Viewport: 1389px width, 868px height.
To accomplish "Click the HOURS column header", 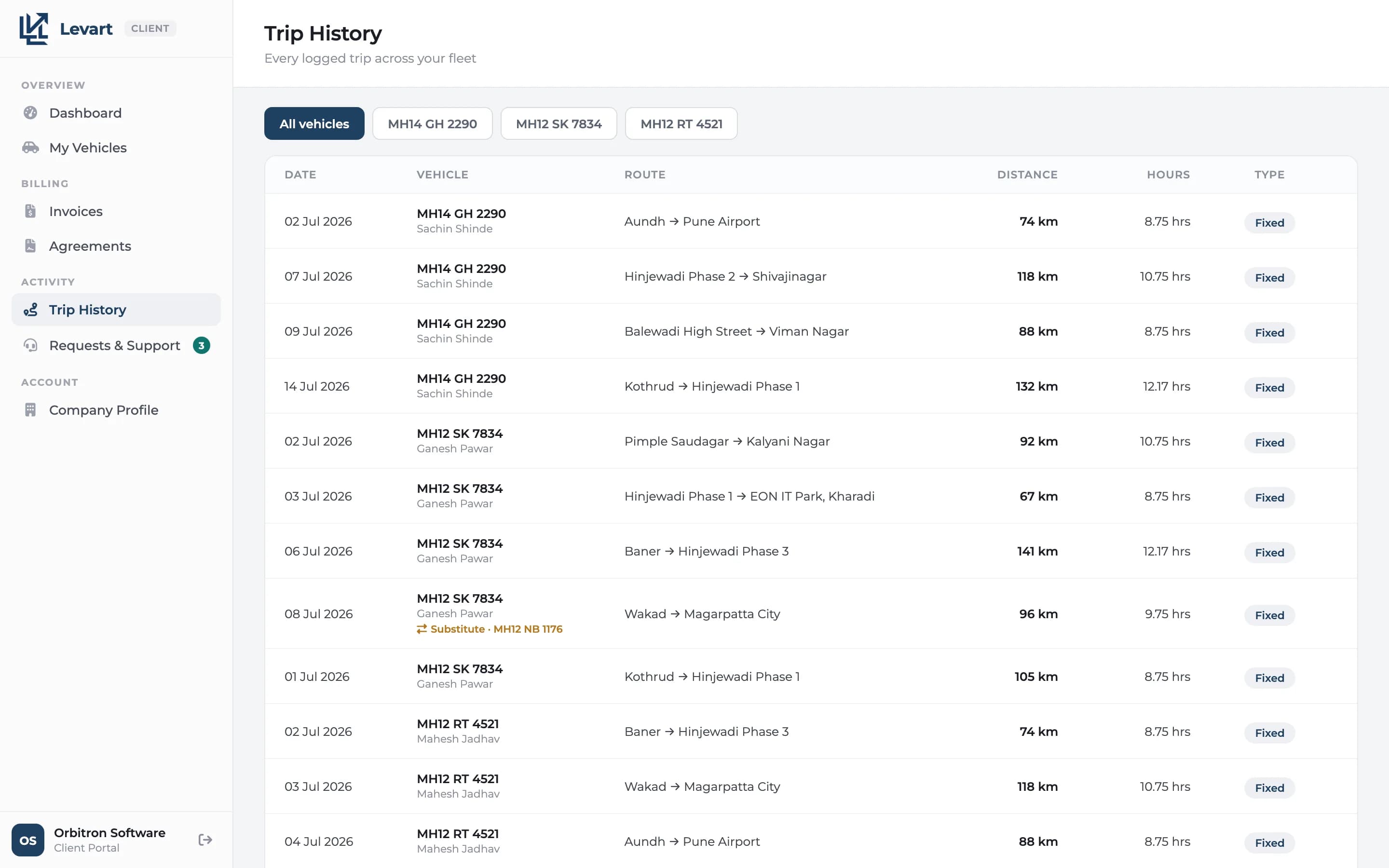I will coord(1169,175).
